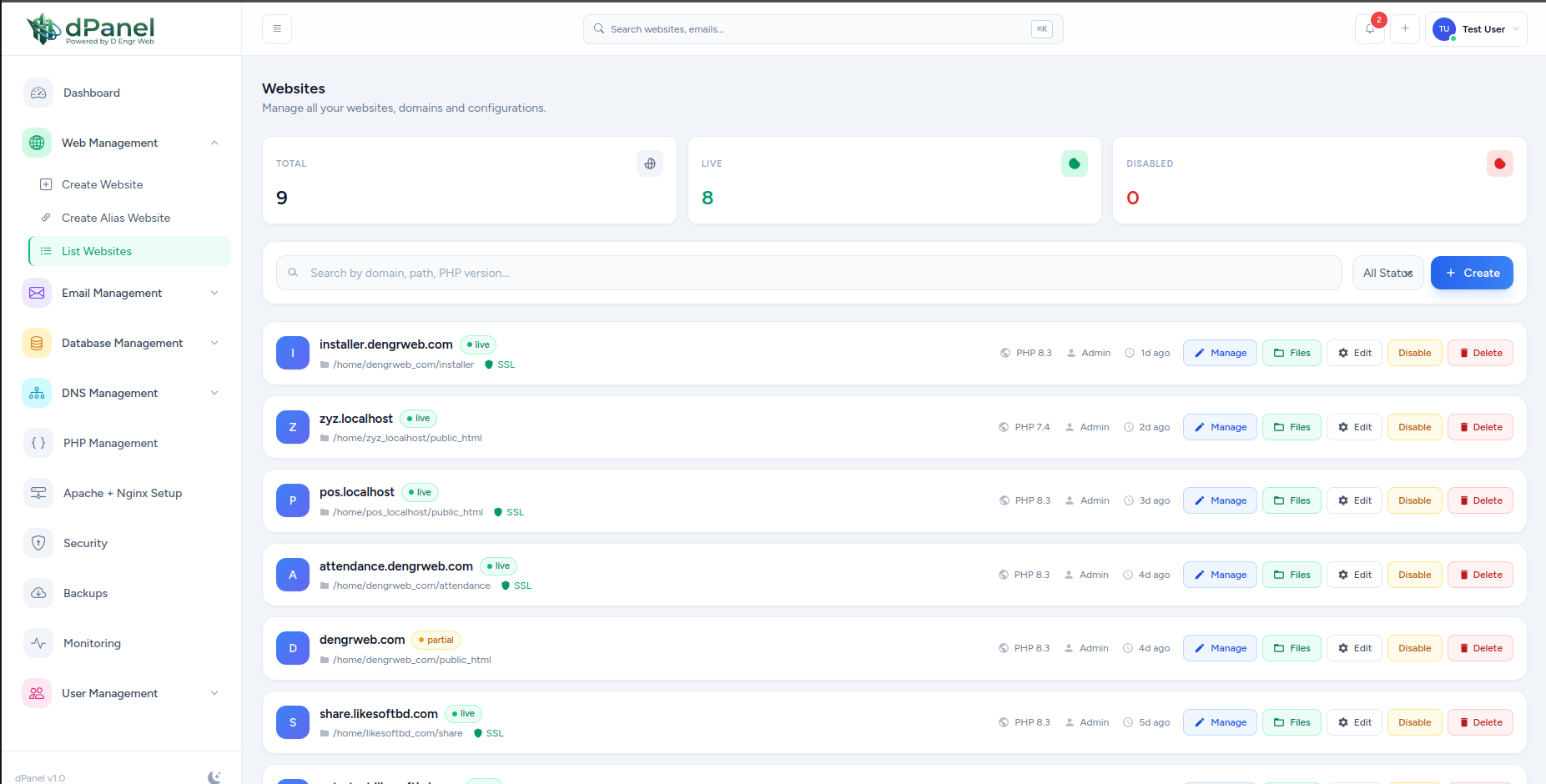Toggle dark mode moon icon
This screenshot has height=784, width=1546.
click(214, 777)
